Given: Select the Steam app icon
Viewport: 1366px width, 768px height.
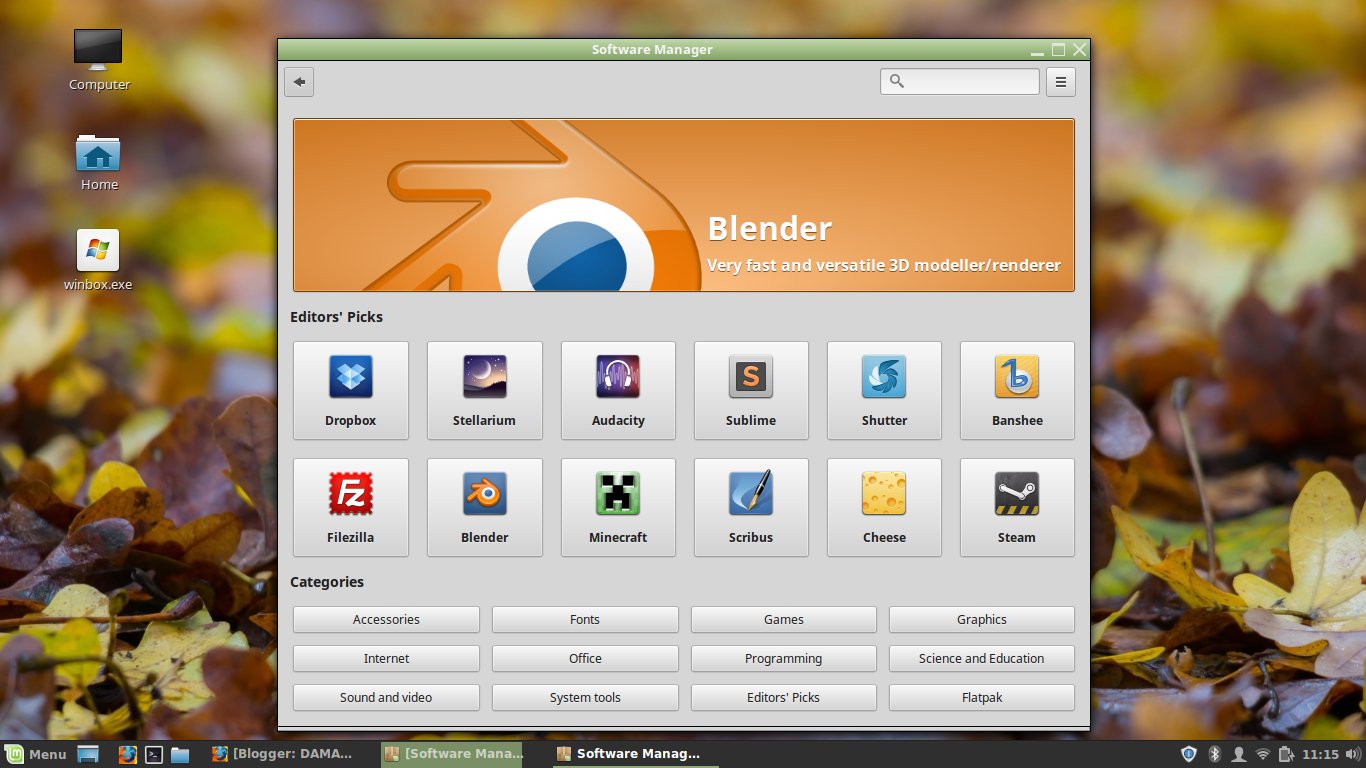Looking at the screenshot, I should tap(1017, 507).
